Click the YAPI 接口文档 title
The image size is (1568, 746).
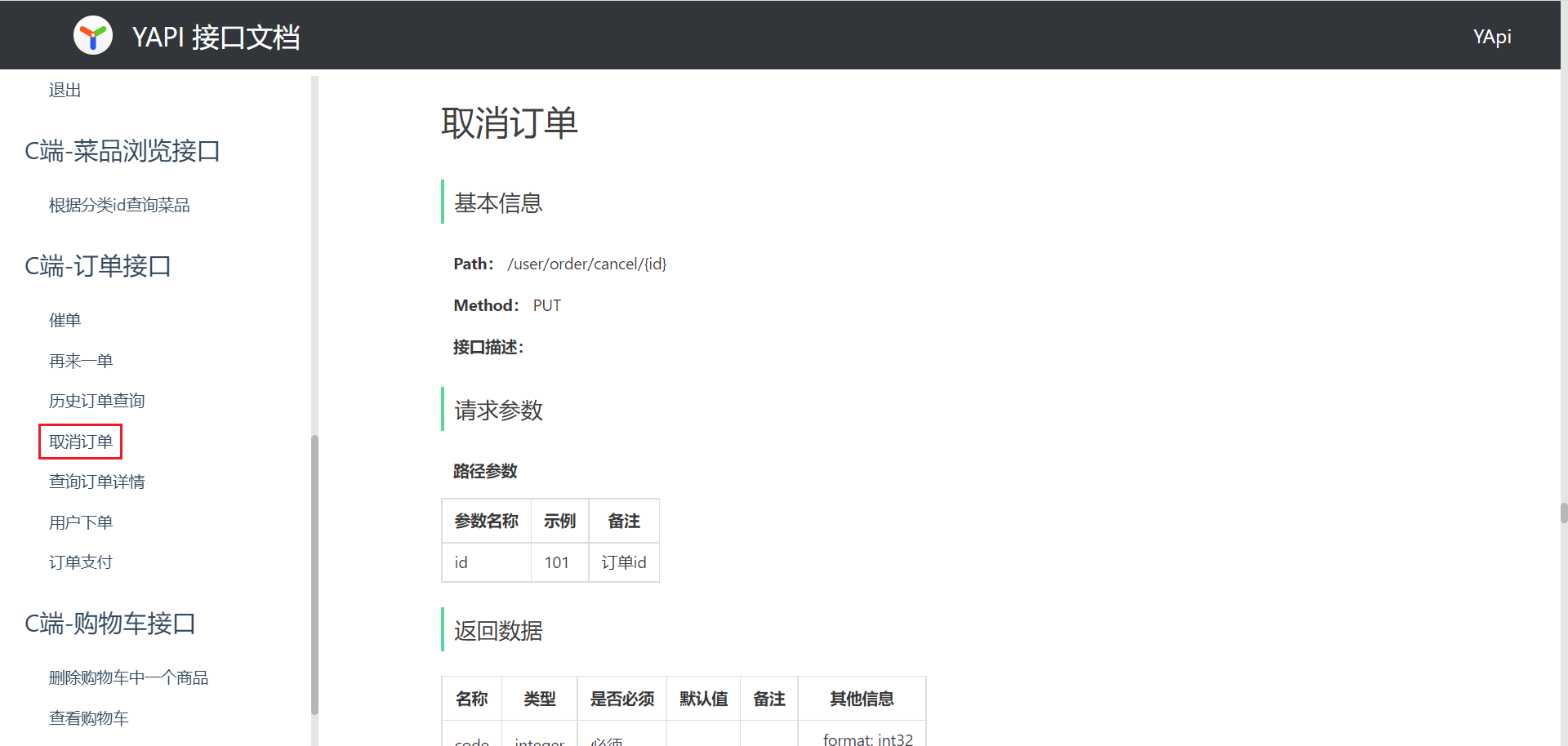point(216,38)
